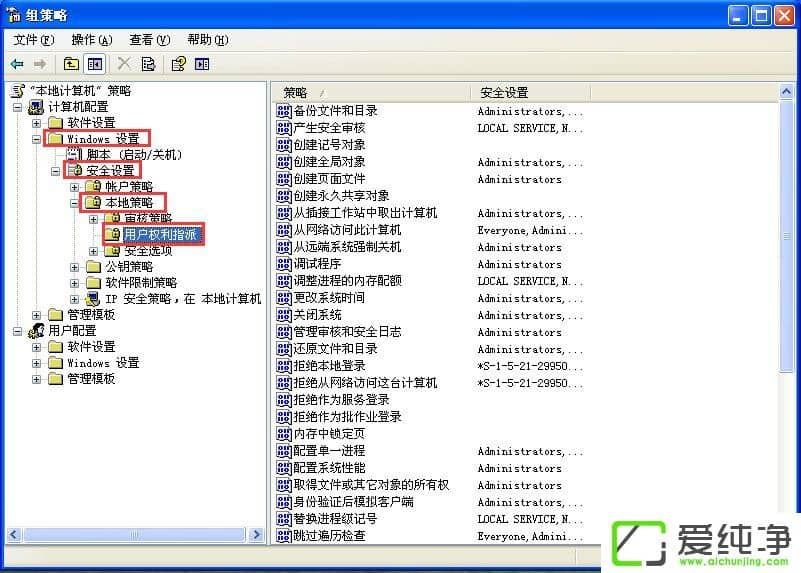Collapse the 本地策略 node
Image resolution: width=801 pixels, height=573 pixels.
coord(75,203)
